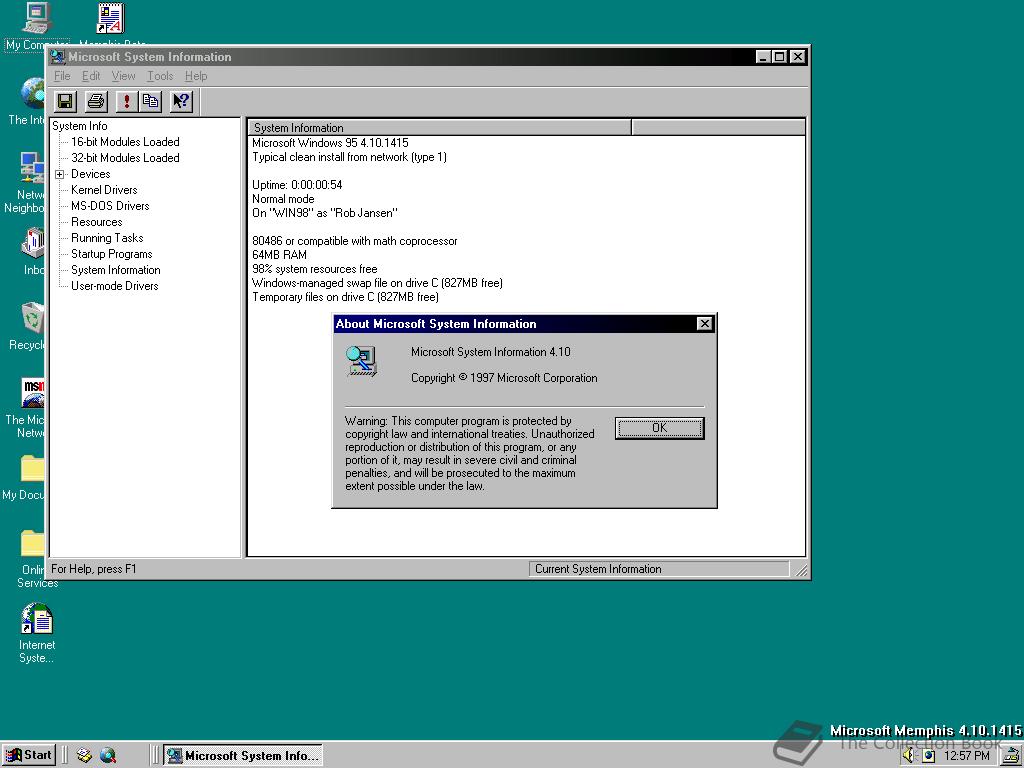Viewport: 1024px width, 768px height.
Task: Click the volume speaker tray icon
Action: [x=908, y=756]
